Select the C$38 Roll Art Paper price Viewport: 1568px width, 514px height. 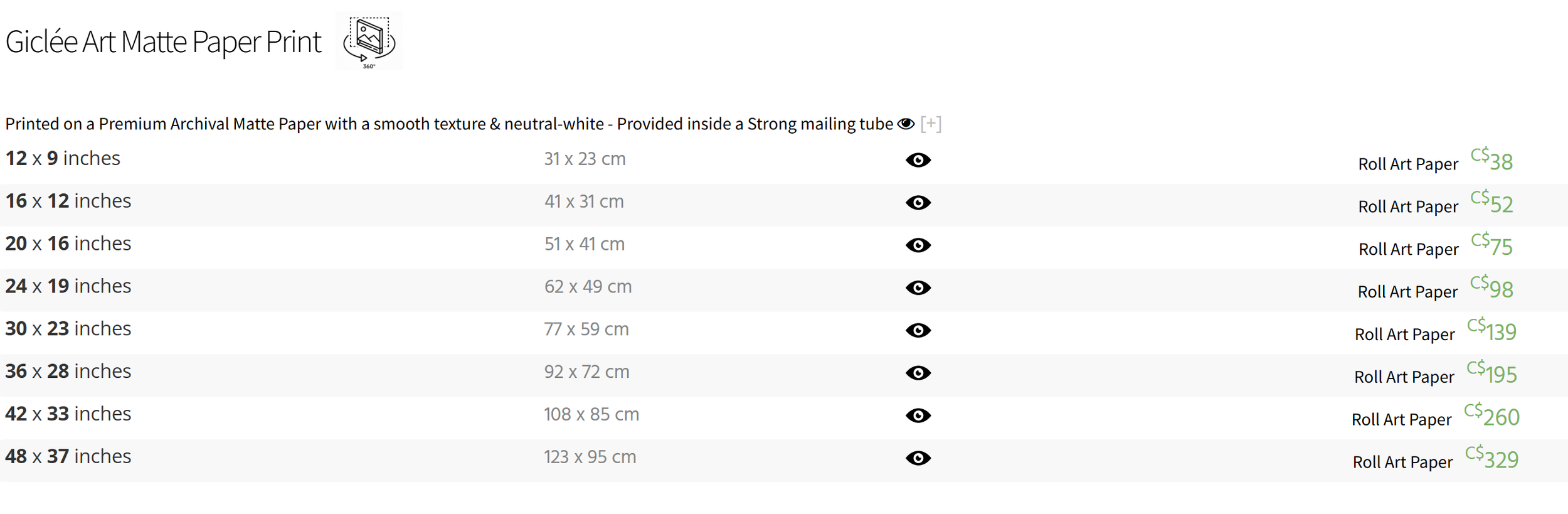[x=1491, y=161]
